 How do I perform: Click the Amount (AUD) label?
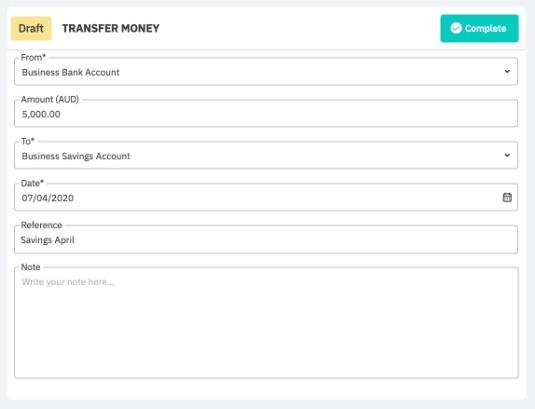(50, 99)
